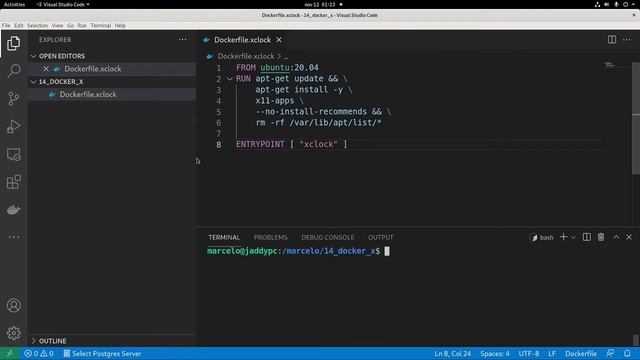This screenshot has width=640, height=360.
Task: Open the Run menu
Action: (x=82, y=25)
